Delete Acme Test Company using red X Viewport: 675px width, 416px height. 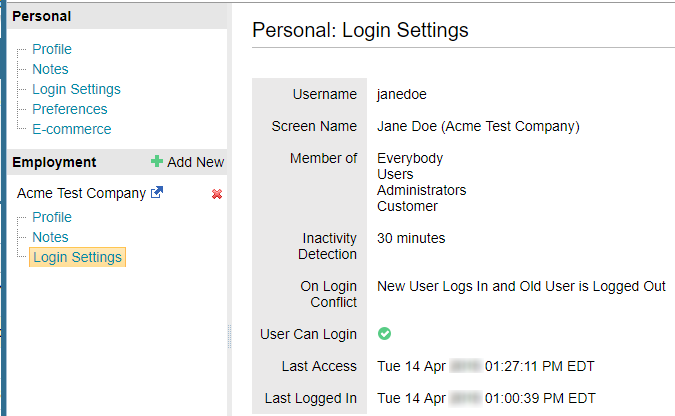coord(217,194)
